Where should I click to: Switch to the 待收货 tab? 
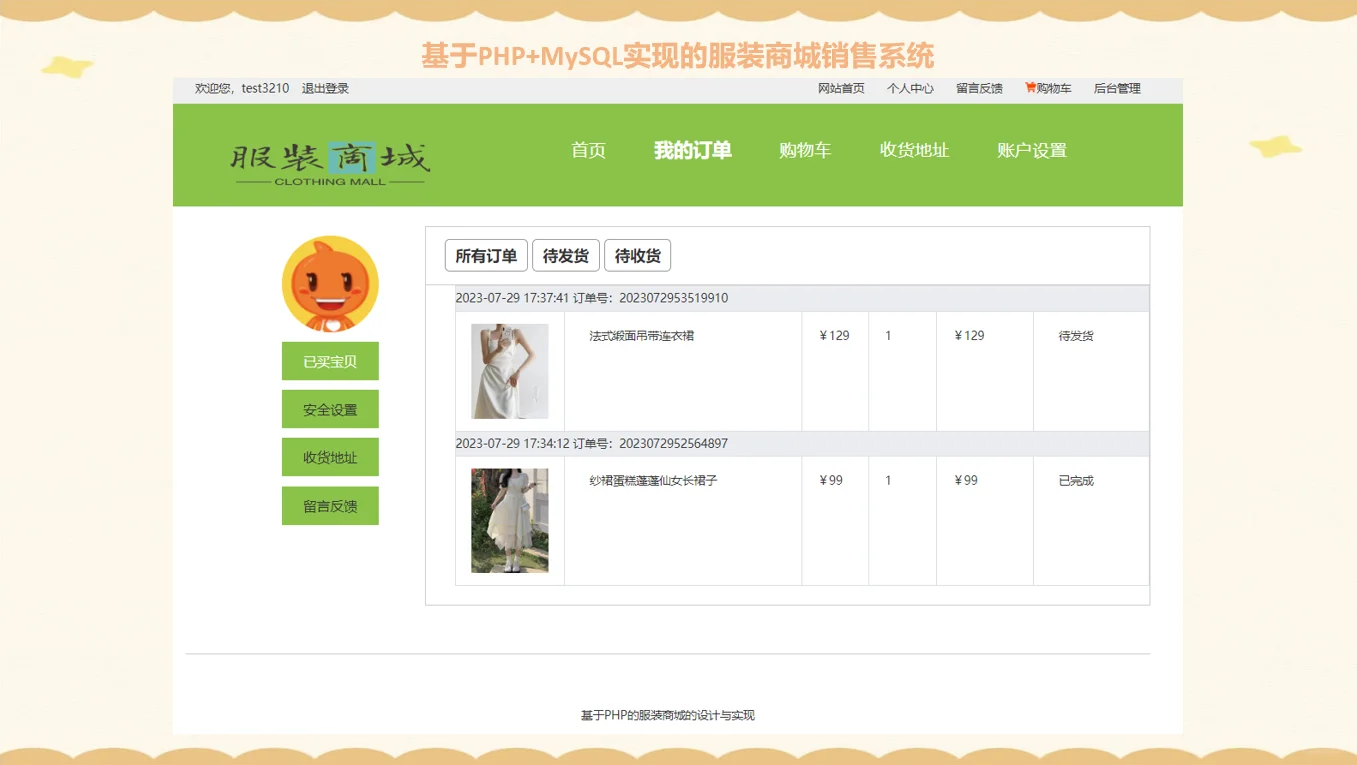point(638,255)
